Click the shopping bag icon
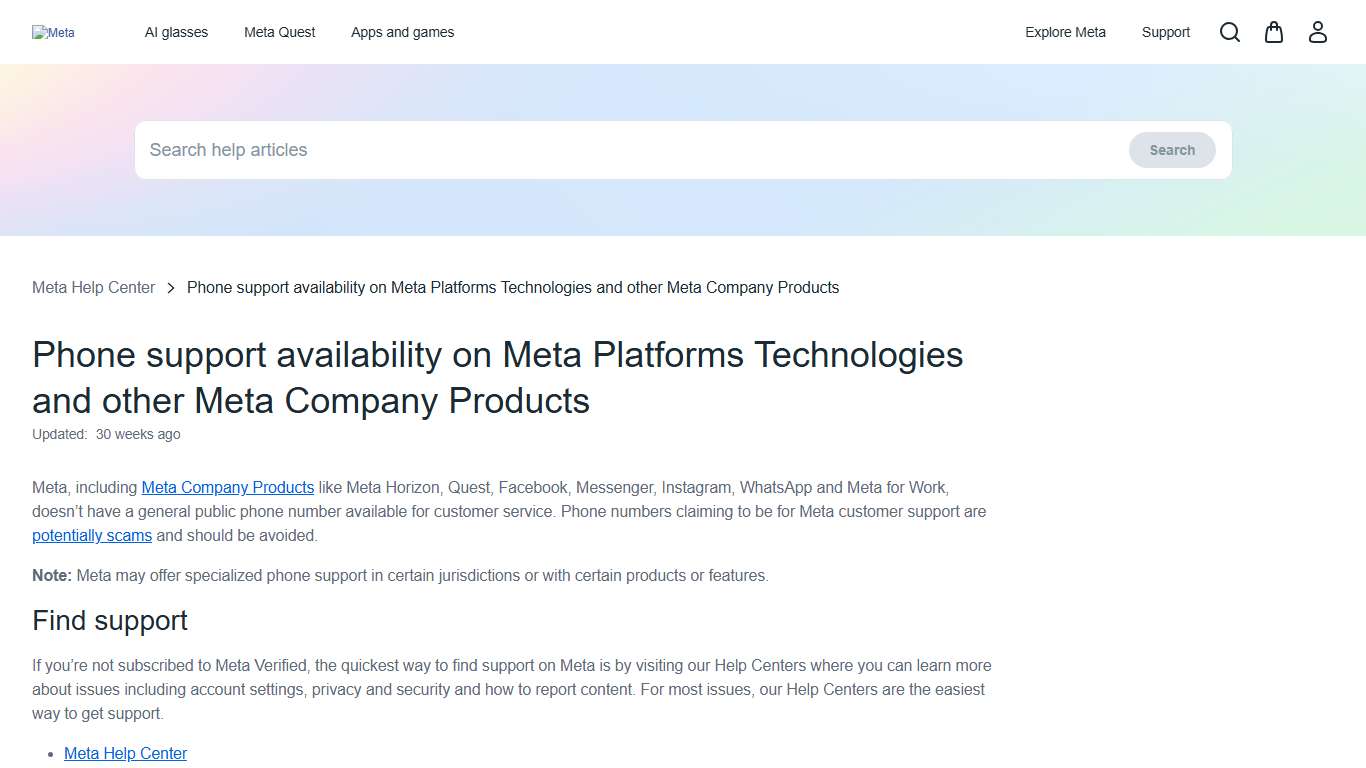The image size is (1366, 768). pyautogui.click(x=1273, y=32)
